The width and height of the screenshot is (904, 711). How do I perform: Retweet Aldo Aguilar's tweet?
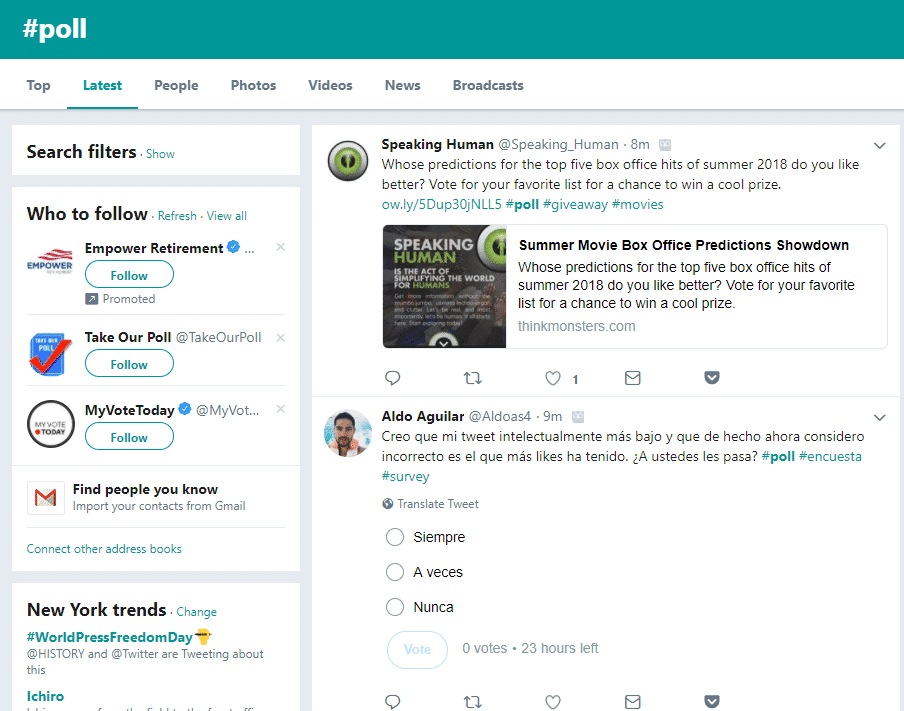coord(472,701)
